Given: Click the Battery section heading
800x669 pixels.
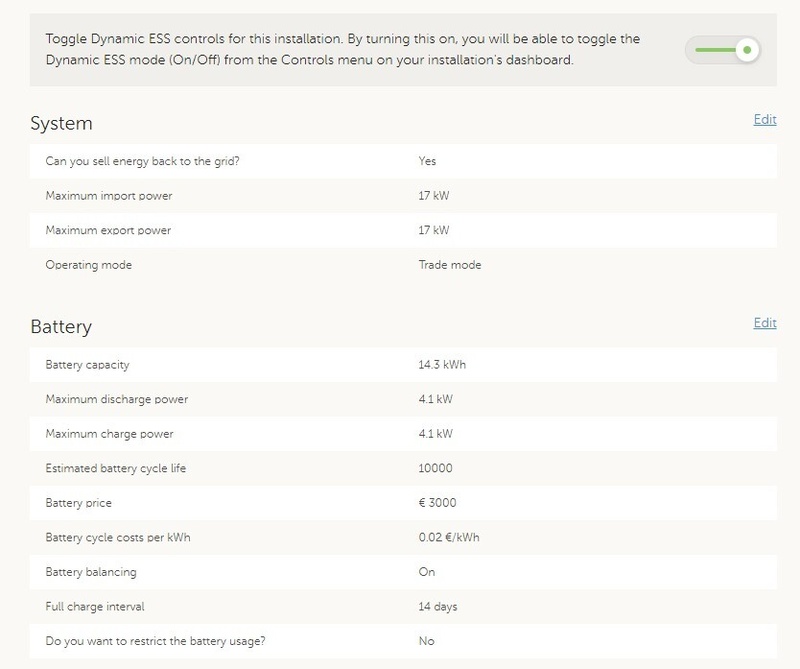Looking at the screenshot, I should click(x=61, y=327).
